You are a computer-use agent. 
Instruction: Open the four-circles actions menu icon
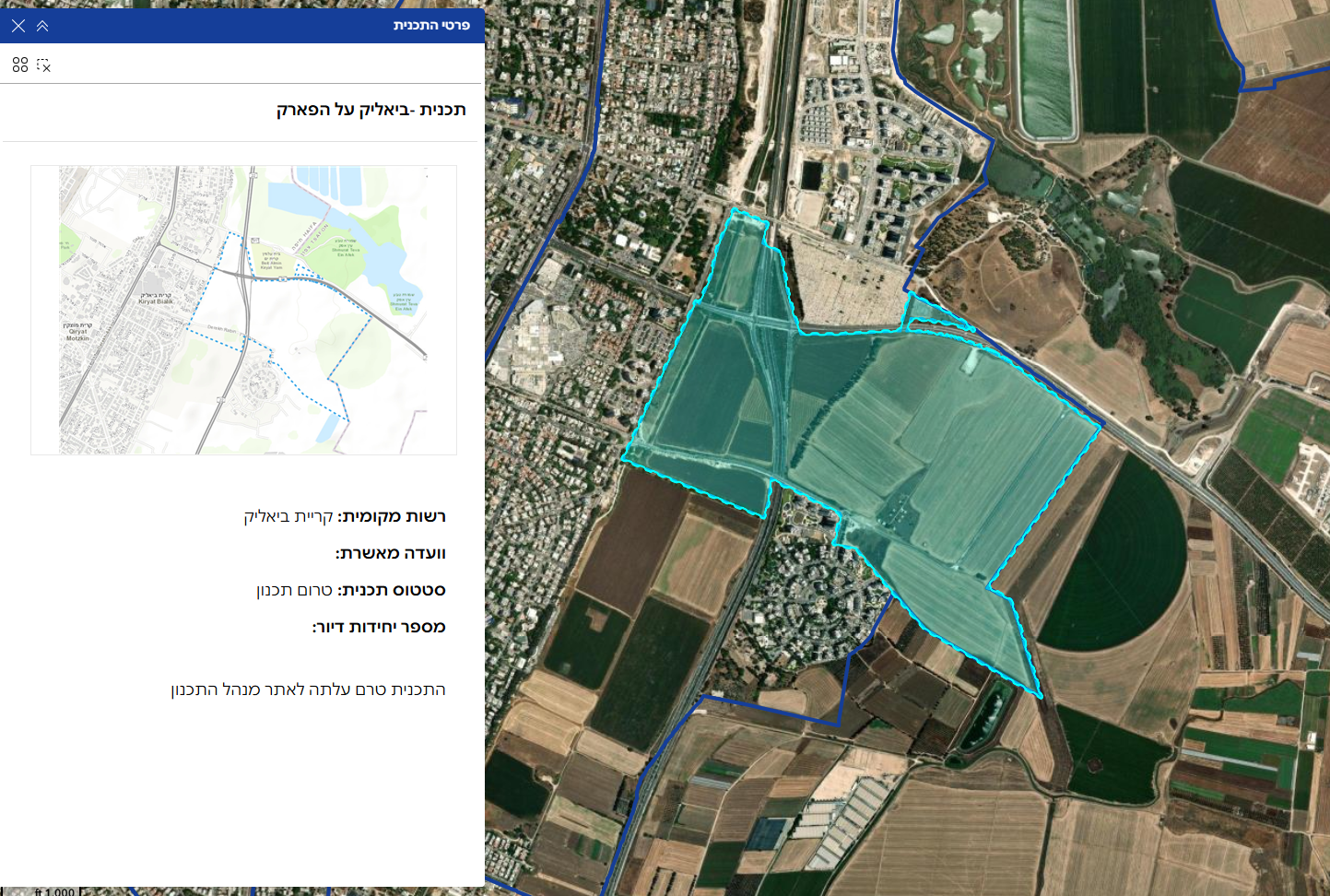(20, 65)
